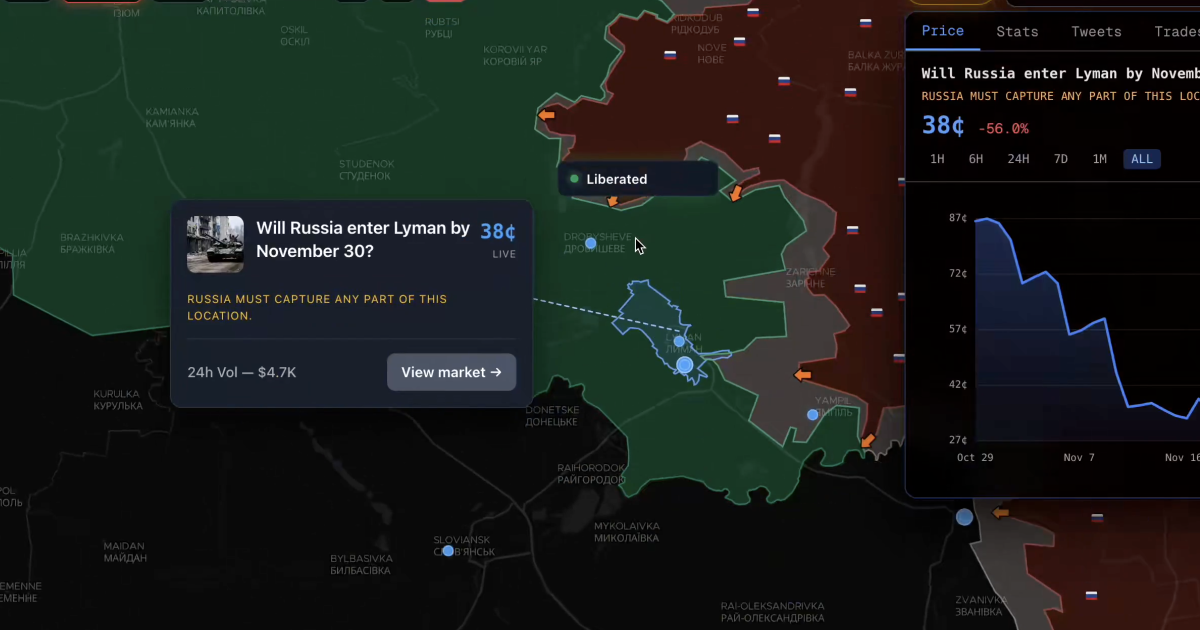
Task: Click the small blue marker above the Lyman label
Action: (x=679, y=342)
